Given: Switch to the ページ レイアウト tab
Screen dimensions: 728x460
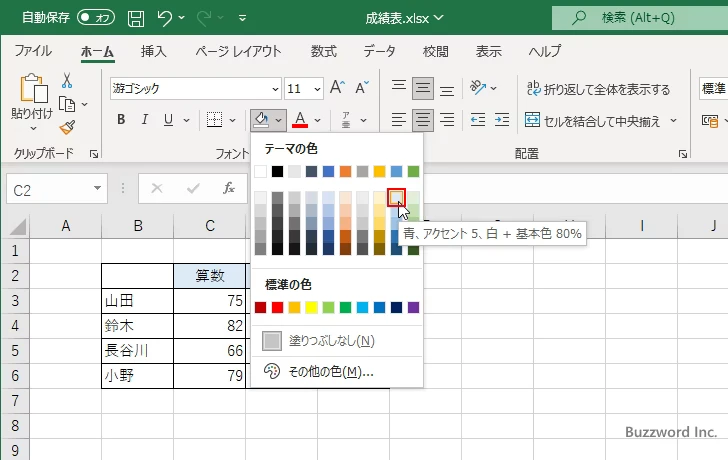Looking at the screenshot, I should click(238, 51).
